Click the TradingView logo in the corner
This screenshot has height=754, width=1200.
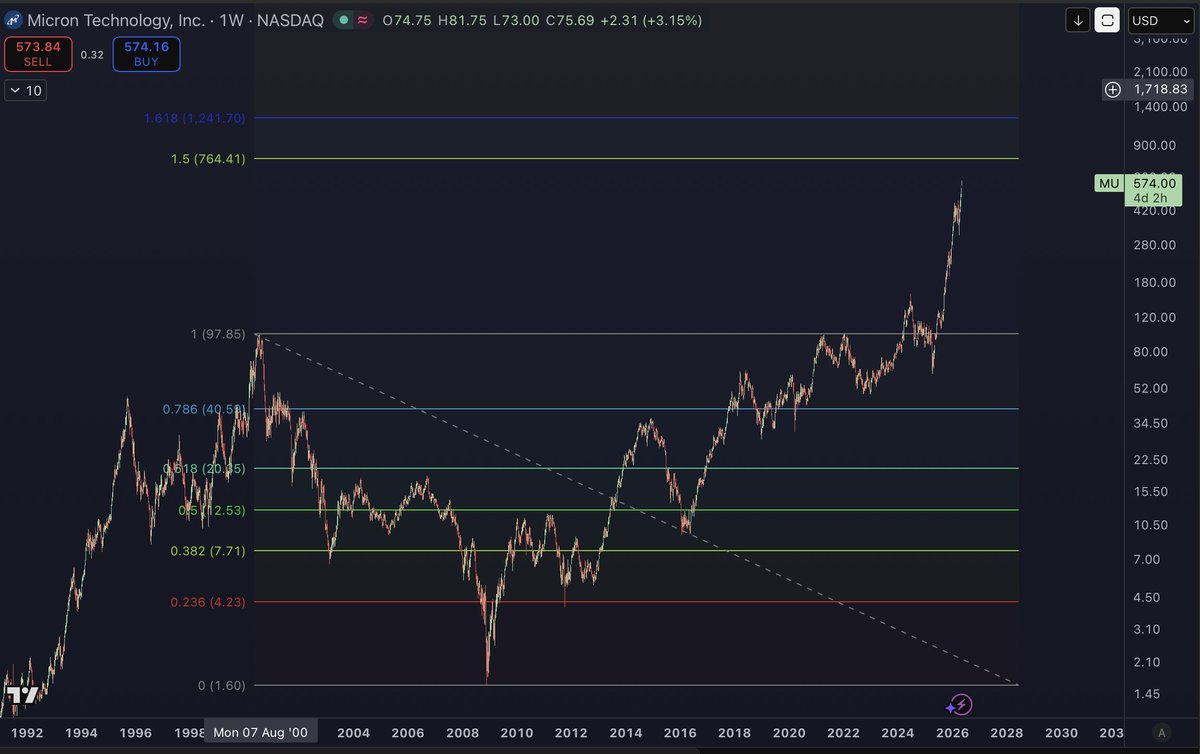pos(21,694)
